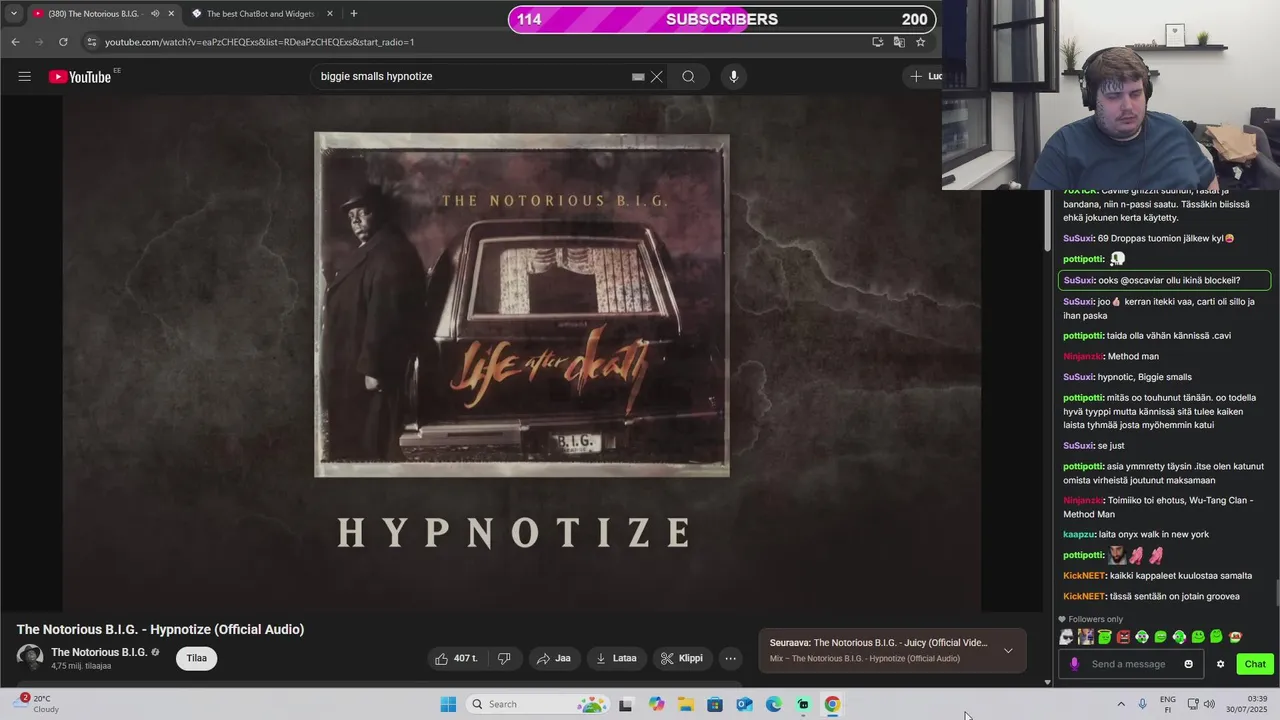
Task: Open a new browser tab
Action: 354,14
